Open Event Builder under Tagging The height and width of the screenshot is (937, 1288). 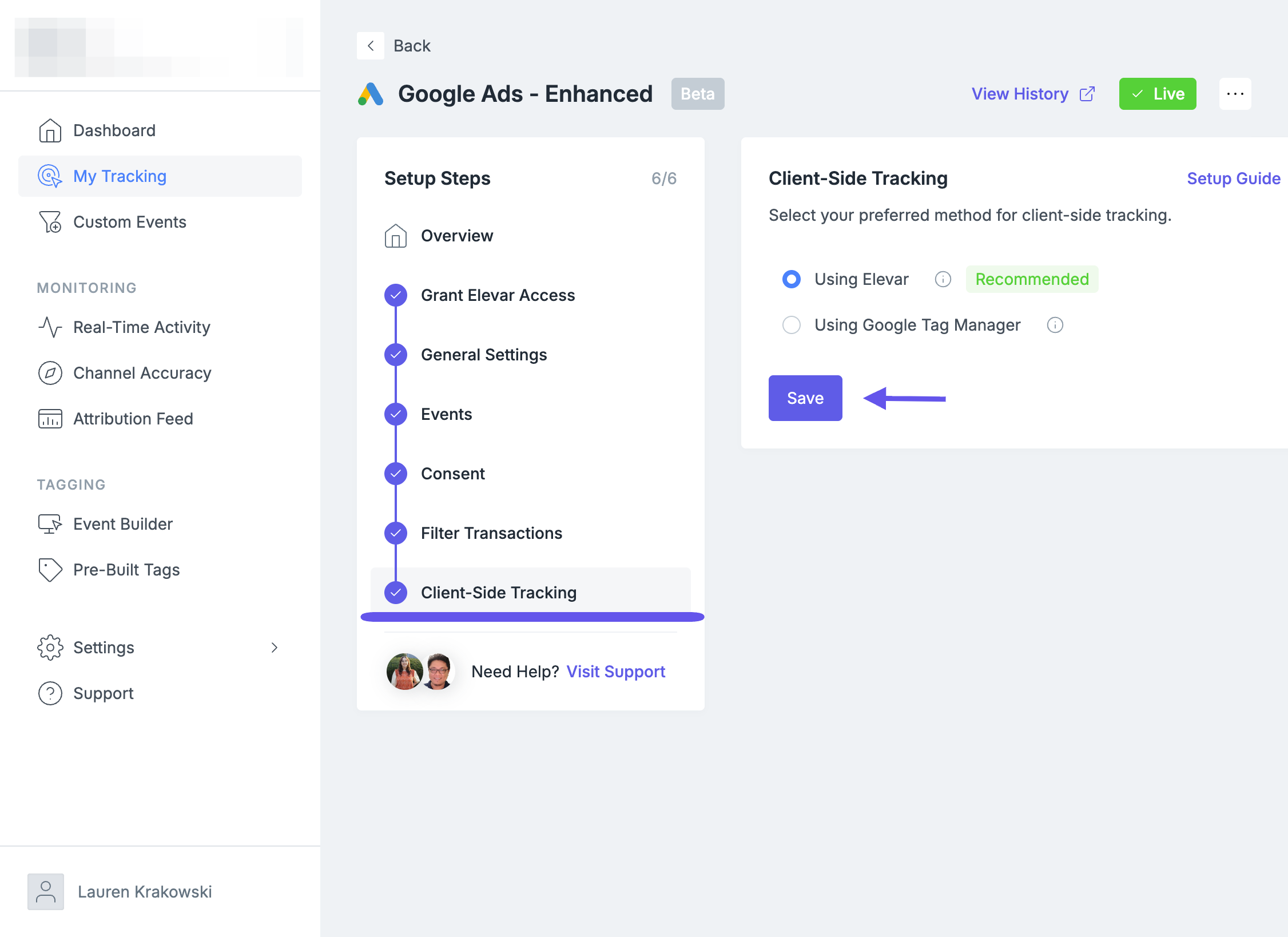tap(160, 524)
